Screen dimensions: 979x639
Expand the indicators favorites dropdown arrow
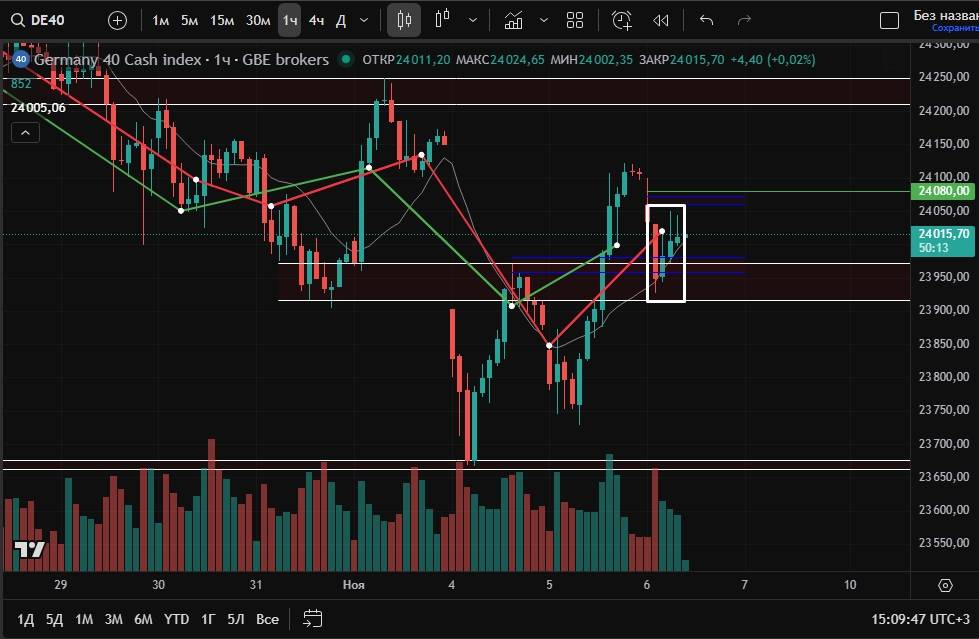(x=543, y=20)
